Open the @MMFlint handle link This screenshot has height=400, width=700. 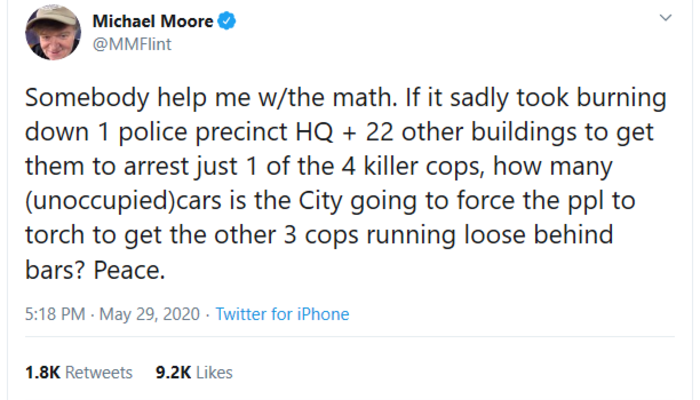pos(126,43)
